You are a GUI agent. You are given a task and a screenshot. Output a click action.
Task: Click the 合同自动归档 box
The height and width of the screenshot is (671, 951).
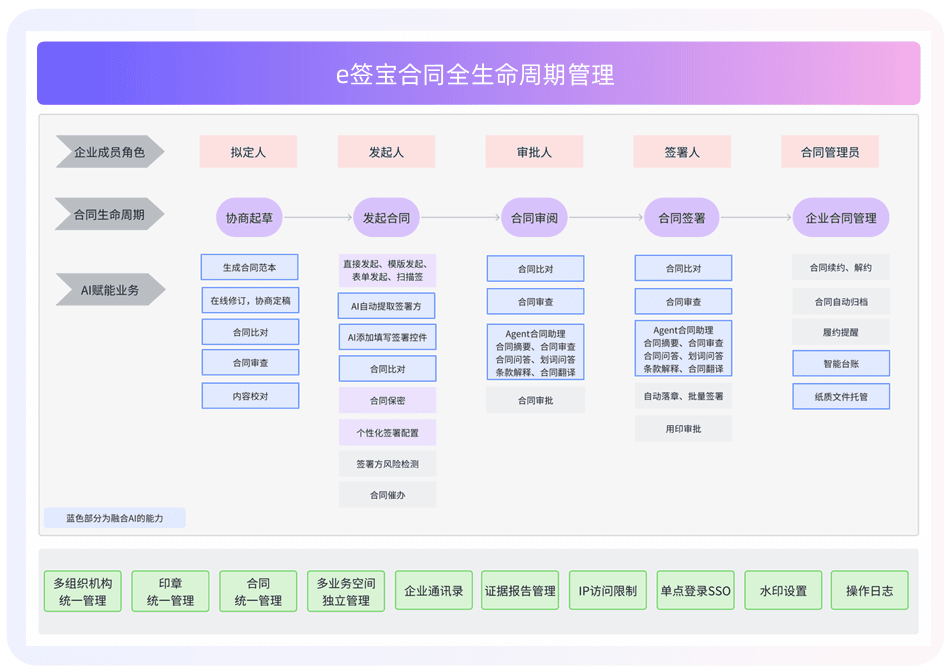click(841, 301)
